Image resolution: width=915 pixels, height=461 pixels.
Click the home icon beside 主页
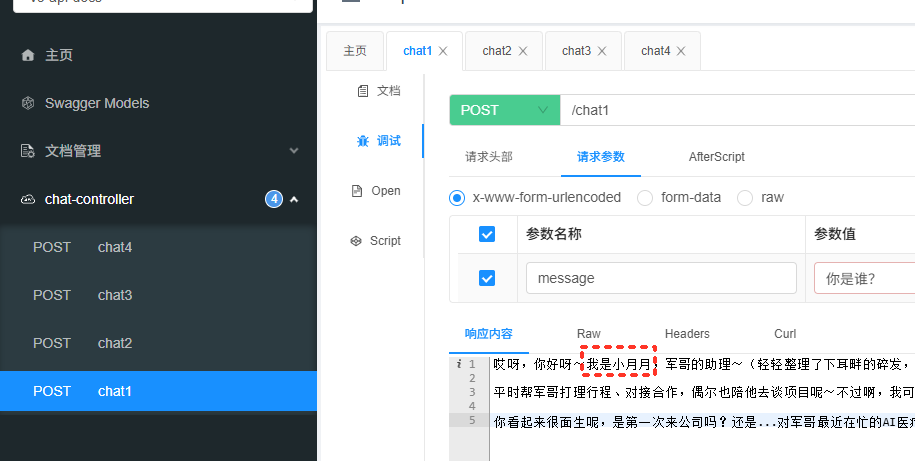[x=28, y=55]
